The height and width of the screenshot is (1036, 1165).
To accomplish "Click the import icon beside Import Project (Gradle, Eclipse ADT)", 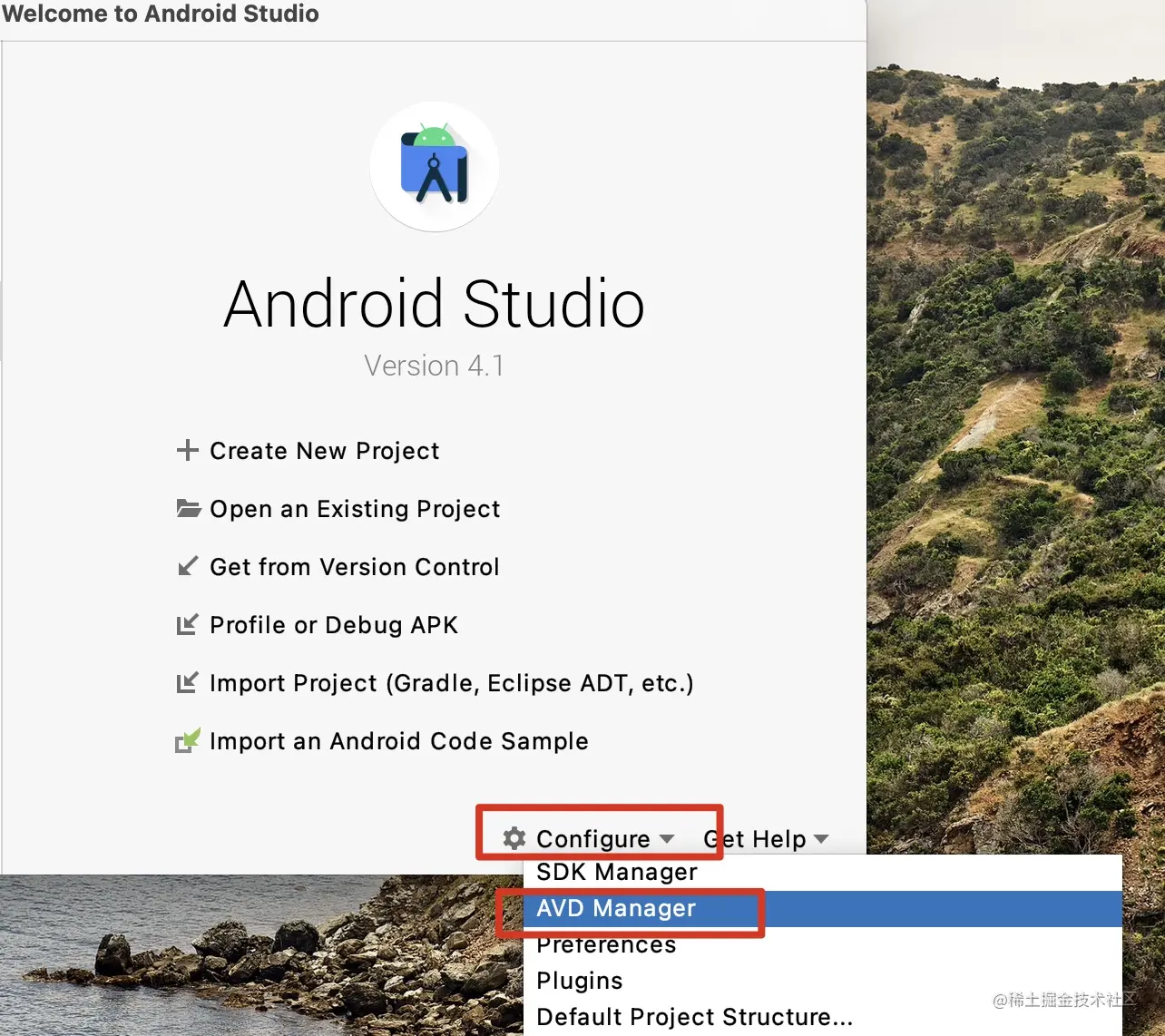I will 187,682.
